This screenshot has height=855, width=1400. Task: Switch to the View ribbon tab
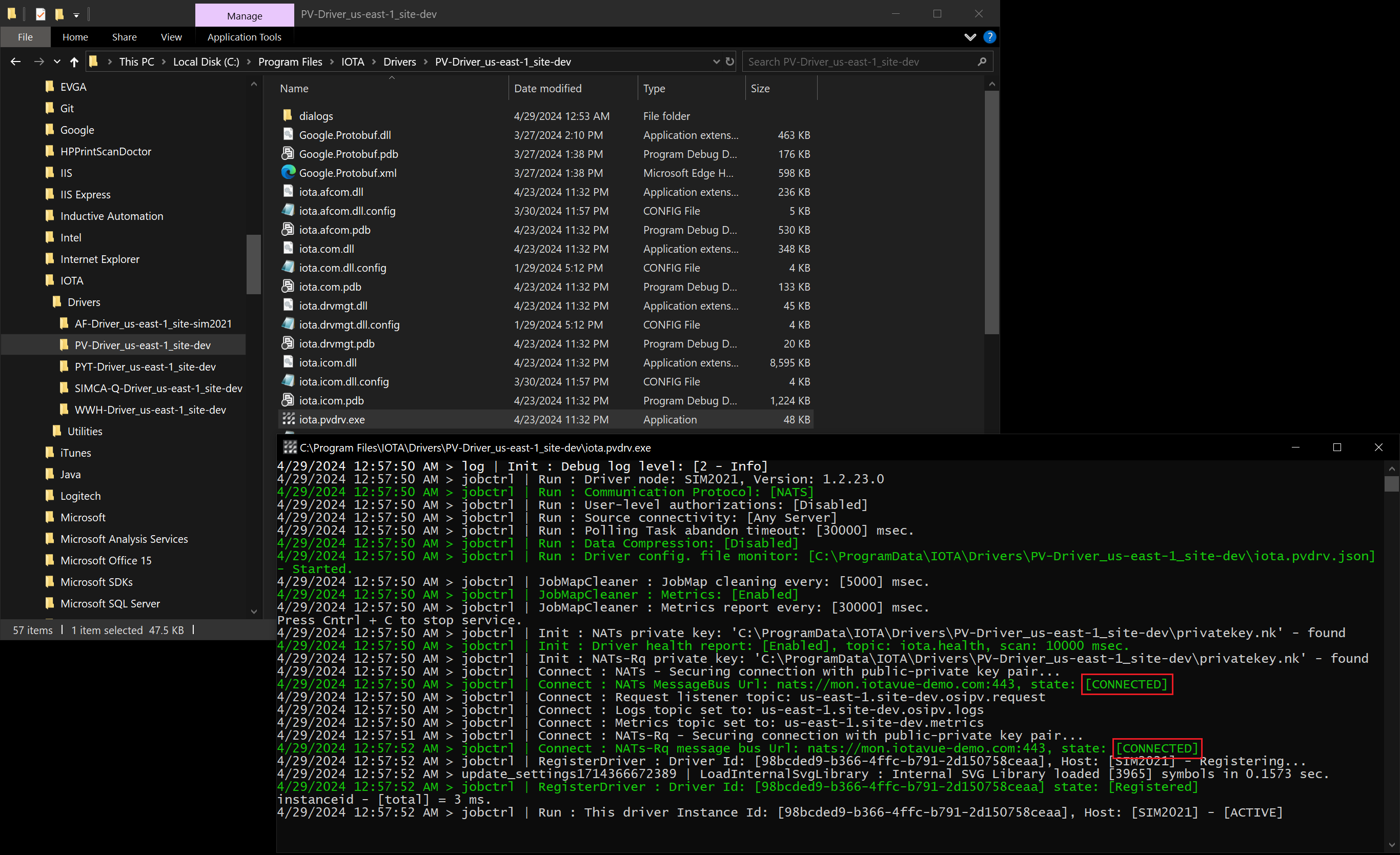(x=171, y=37)
